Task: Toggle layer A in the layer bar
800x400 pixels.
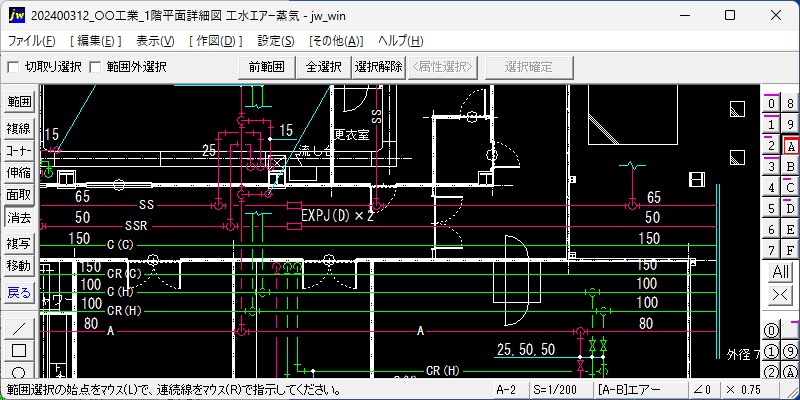Action: pyautogui.click(x=790, y=146)
